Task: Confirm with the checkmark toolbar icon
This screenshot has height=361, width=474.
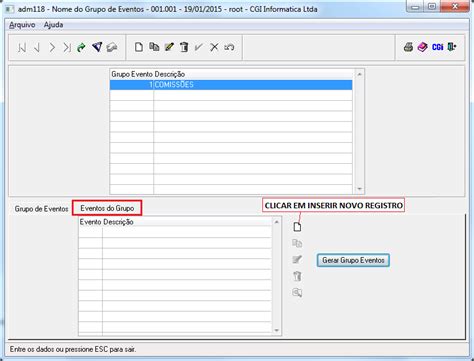Action: coord(199,47)
